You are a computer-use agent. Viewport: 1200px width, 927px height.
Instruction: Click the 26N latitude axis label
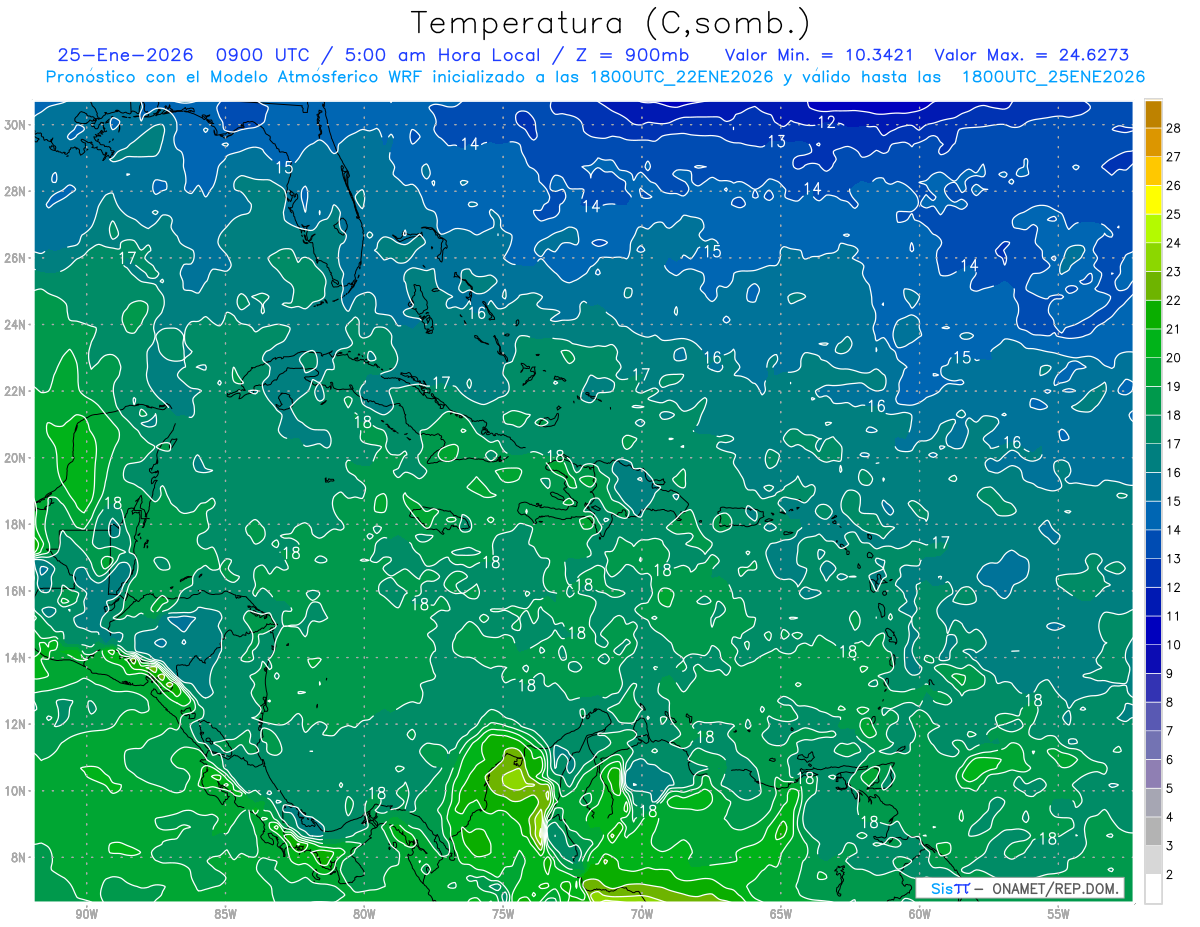tap(16, 258)
